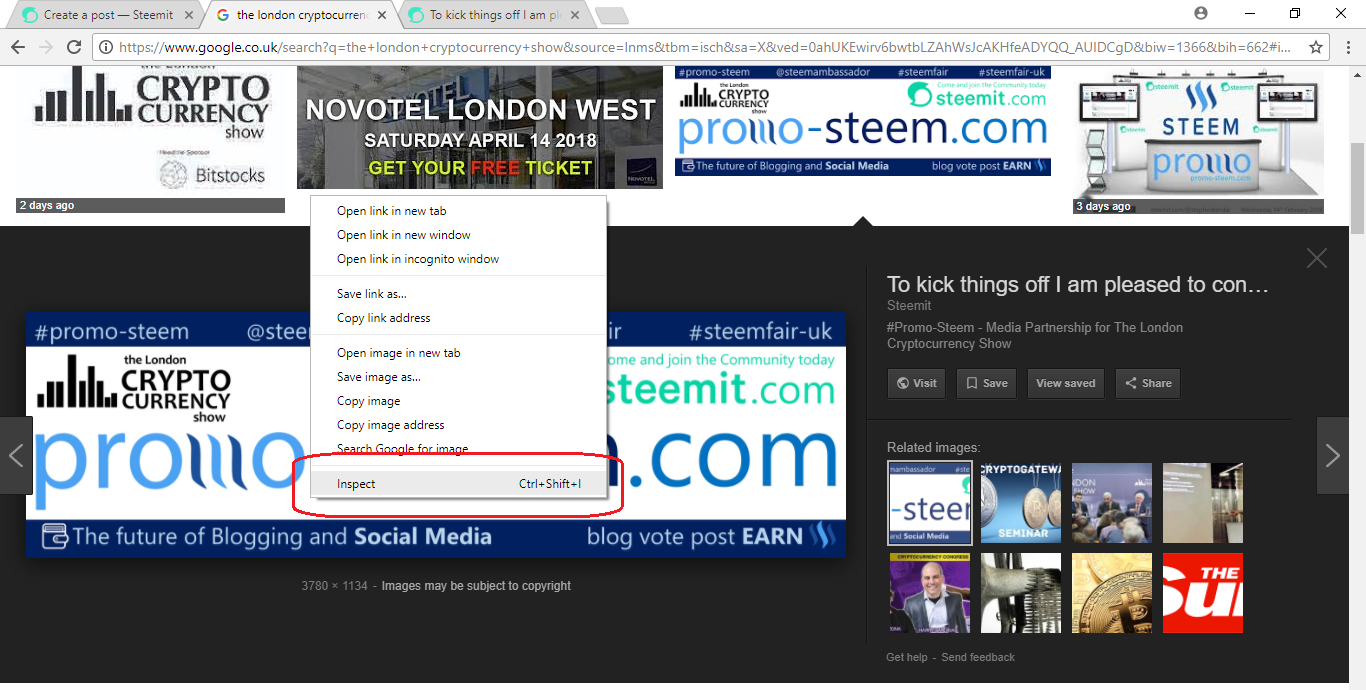The image size is (1366, 690).
Task: View site information icon in address bar
Action: click(106, 47)
